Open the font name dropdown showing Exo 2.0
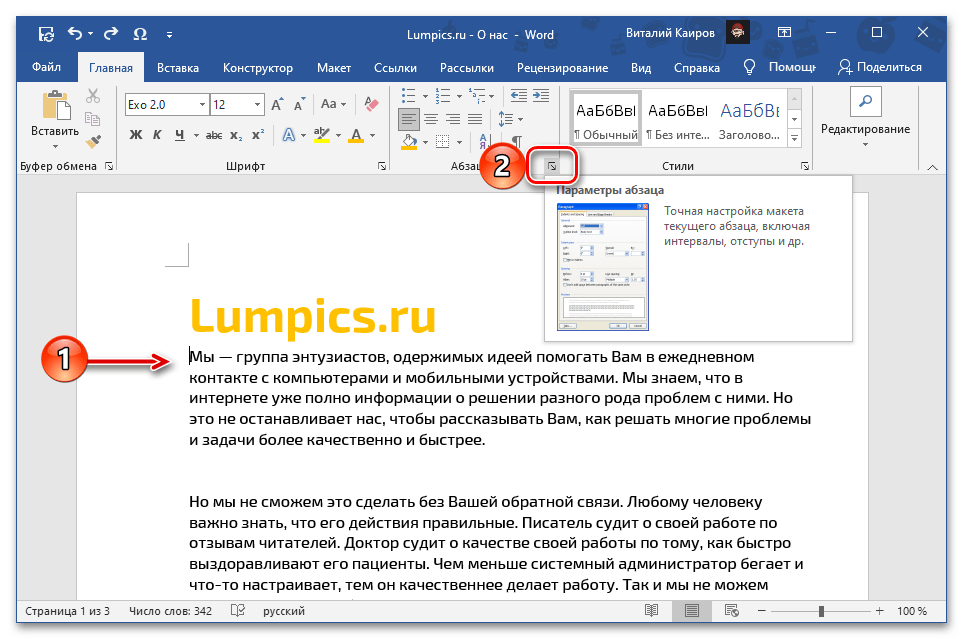This screenshot has height=639, width=963. [202, 104]
